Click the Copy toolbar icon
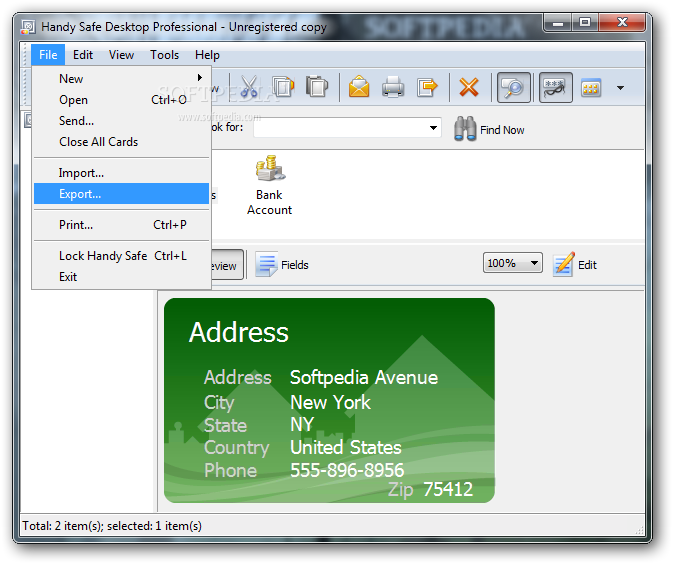The image size is (673, 564). (x=283, y=87)
